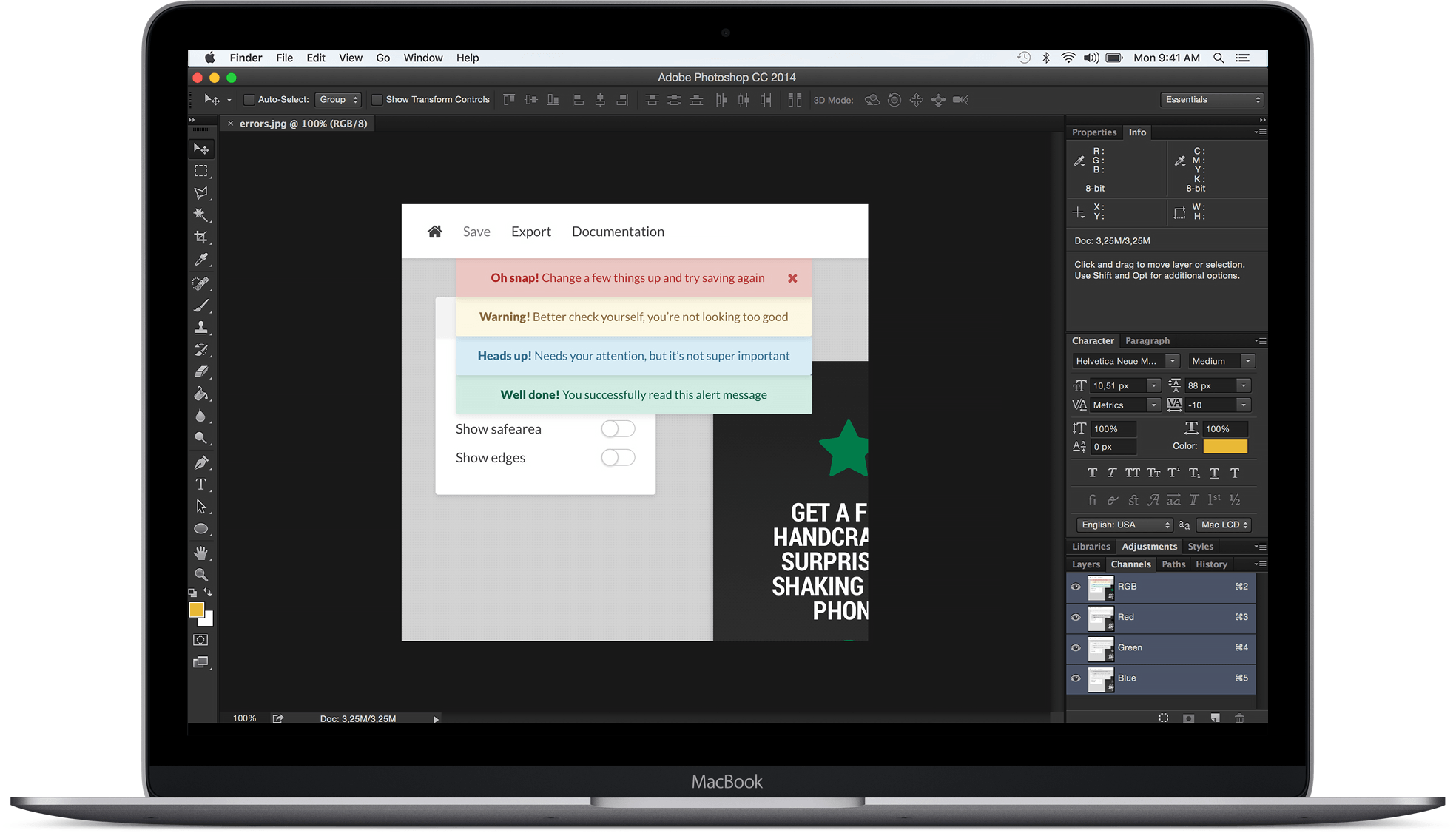The image size is (1456, 833).
Task: Open the text Color swatch in Character panel
Action: (x=1225, y=447)
